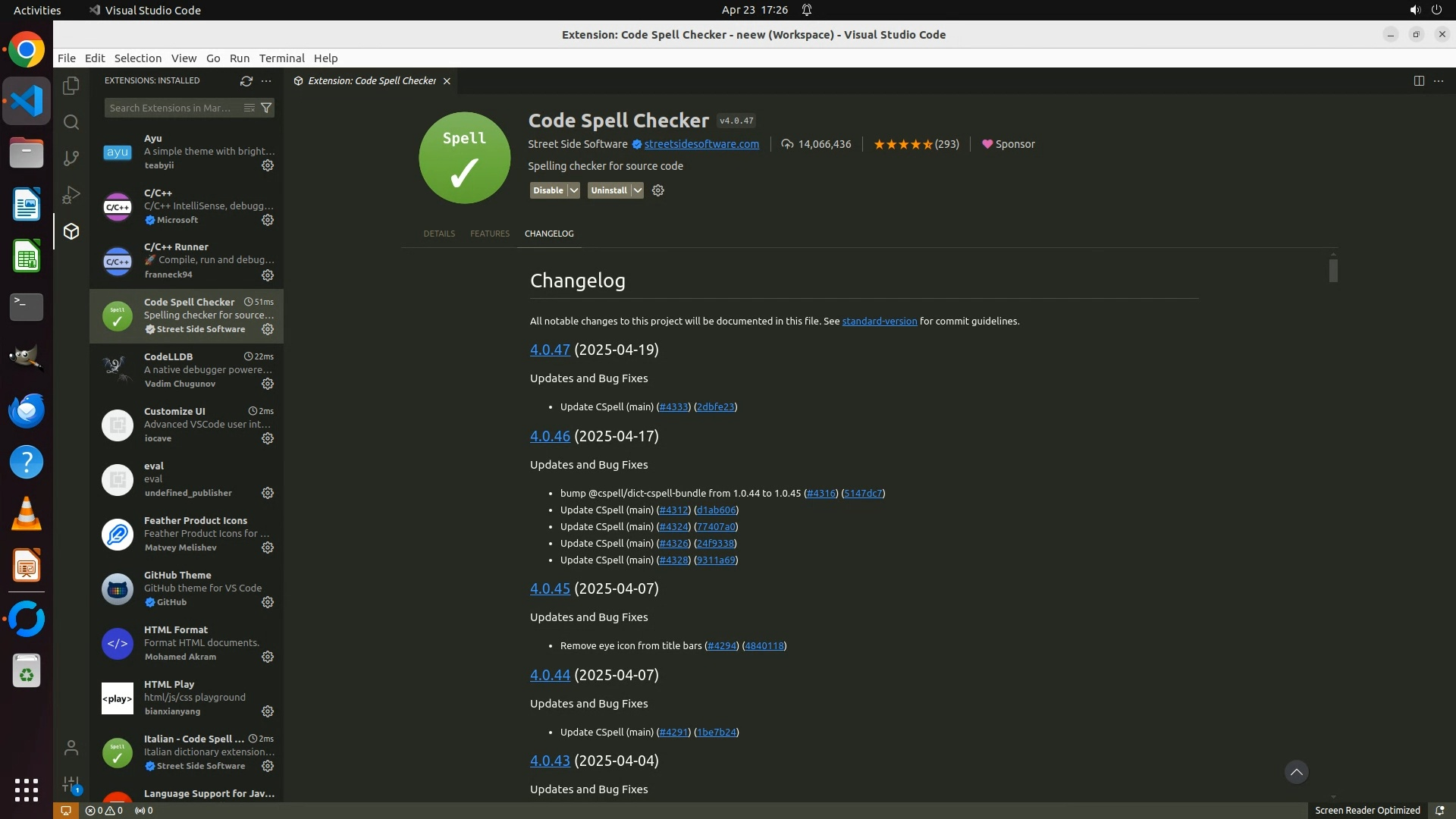Toggle notifications bell in status bar
Image resolution: width=1456 pixels, height=819 pixels.
[1439, 810]
